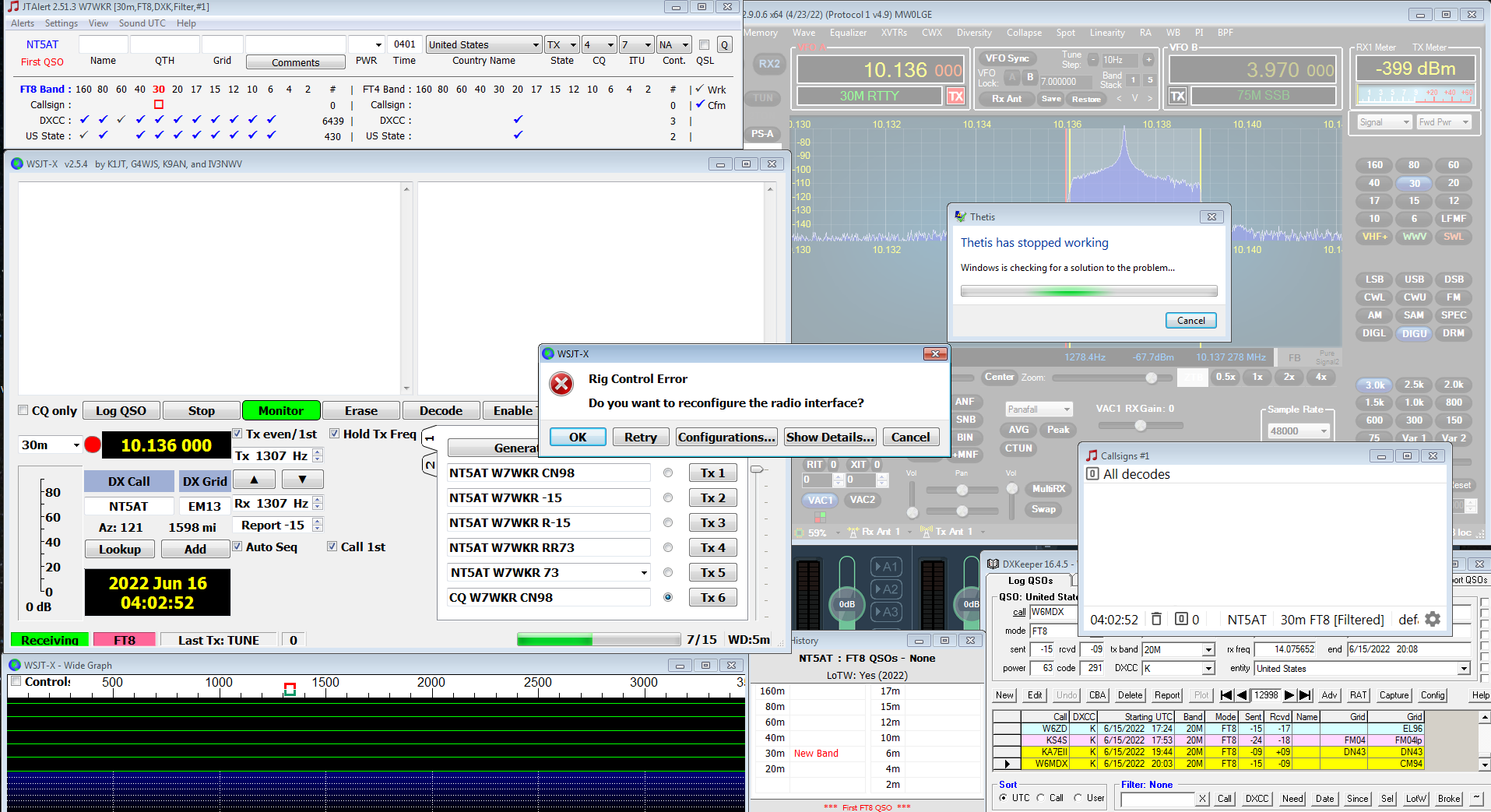The width and height of the screenshot is (1491, 812).
Task: Click the Rx Ant 1 antenna icon
Action: (855, 532)
